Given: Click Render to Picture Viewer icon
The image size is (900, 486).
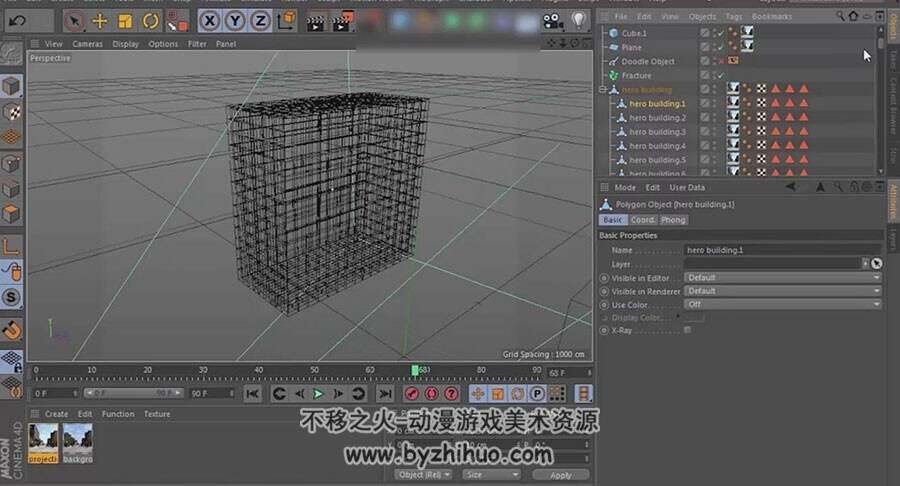Looking at the screenshot, I should [x=343, y=22].
